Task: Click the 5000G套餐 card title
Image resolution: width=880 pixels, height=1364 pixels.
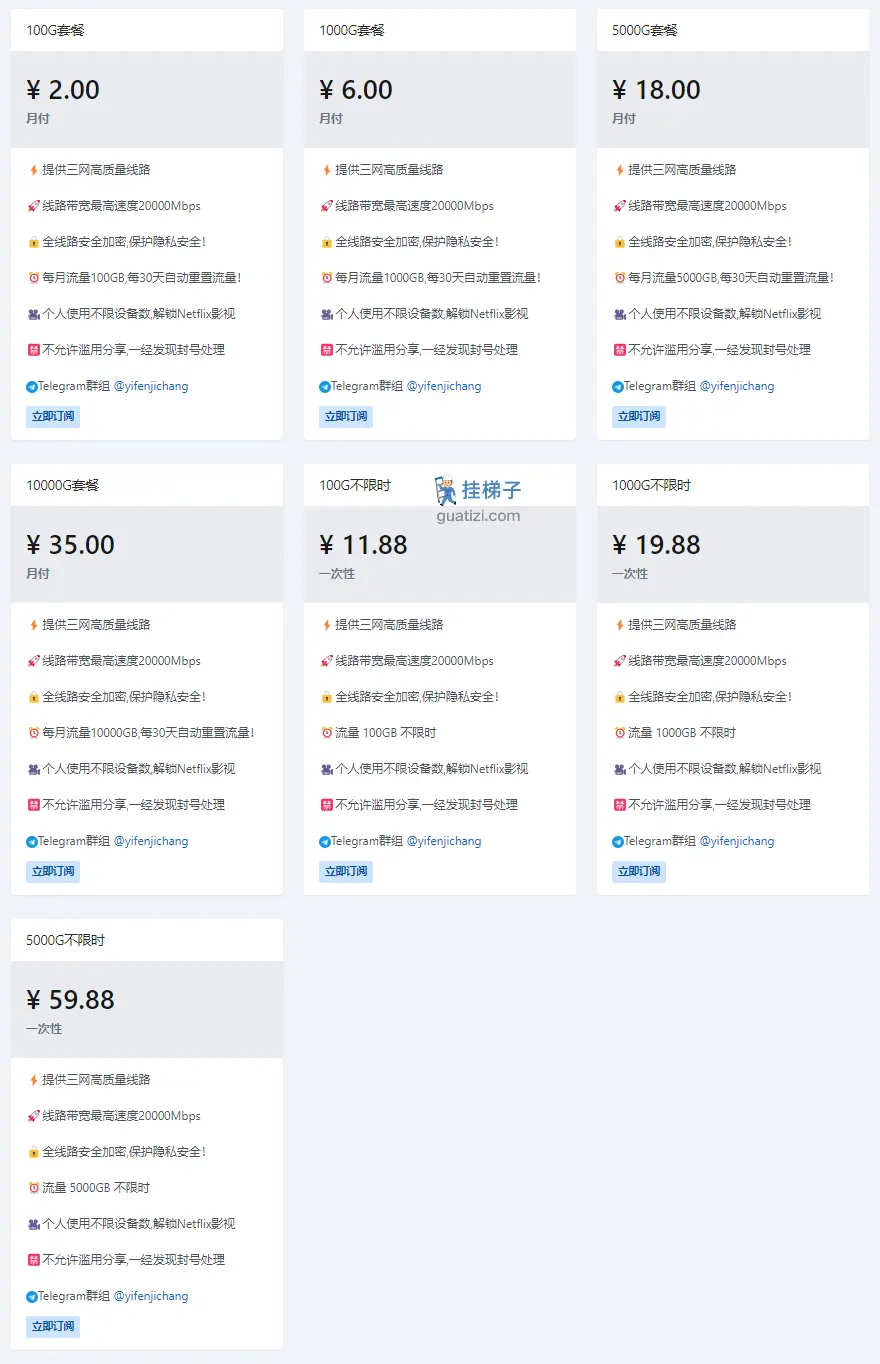Action: click(x=645, y=30)
